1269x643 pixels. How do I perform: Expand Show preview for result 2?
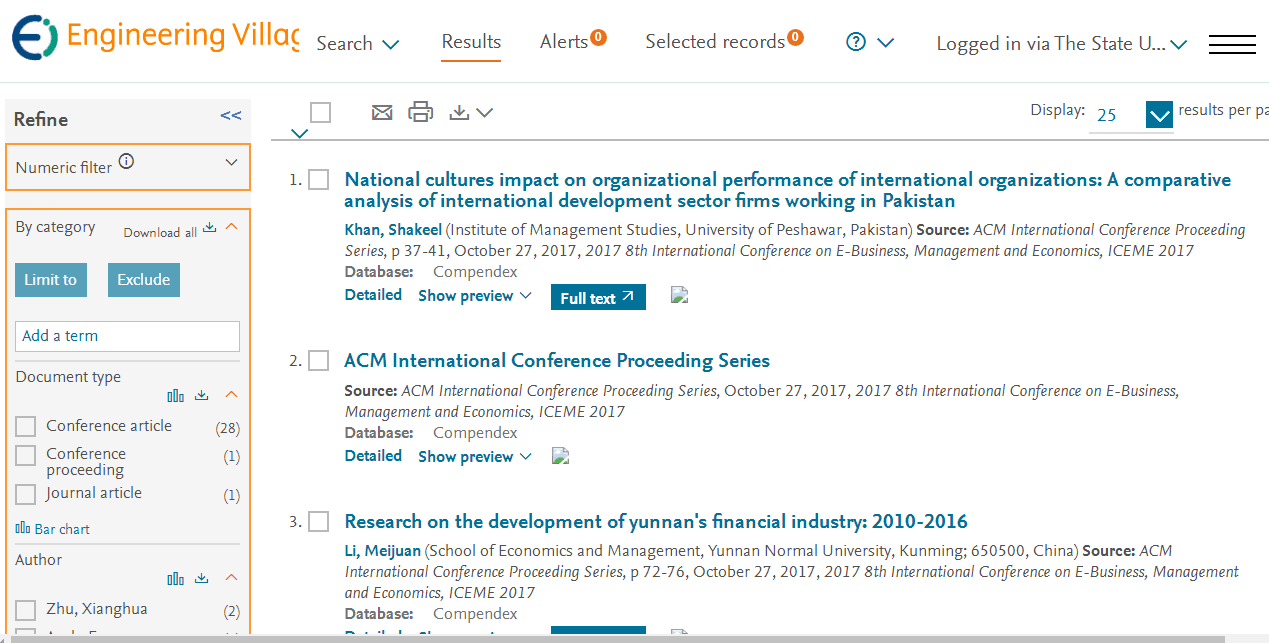tap(475, 457)
